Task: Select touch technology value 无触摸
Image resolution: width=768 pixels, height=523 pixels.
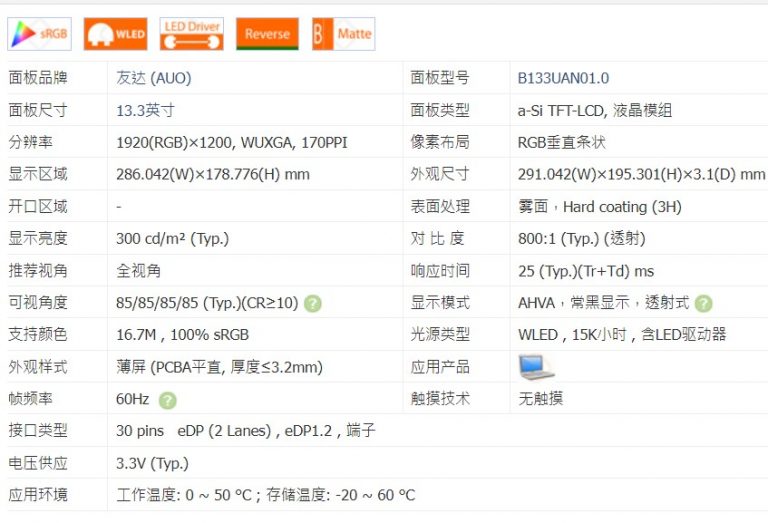Action: [541, 399]
